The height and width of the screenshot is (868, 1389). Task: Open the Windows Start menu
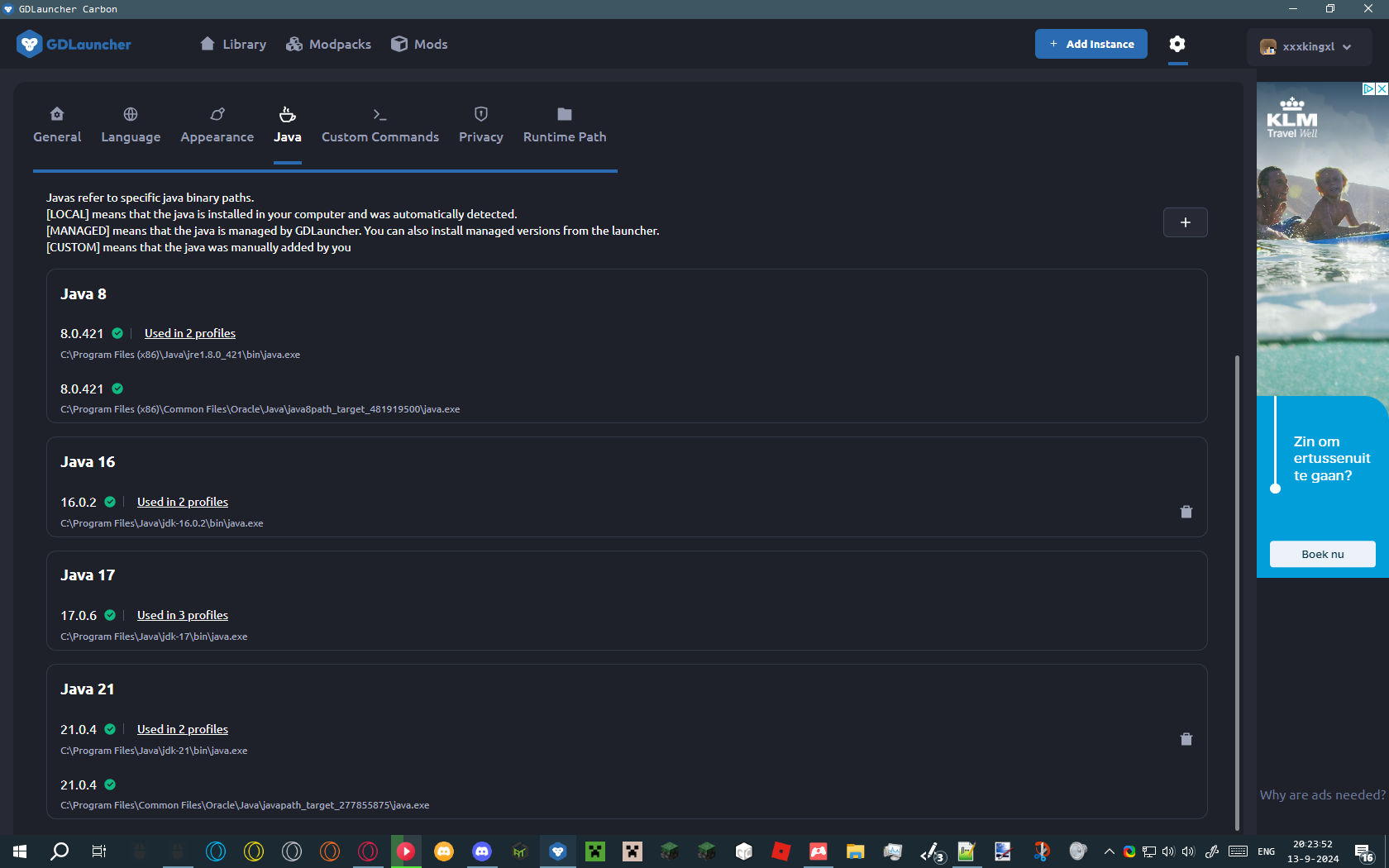(x=20, y=851)
